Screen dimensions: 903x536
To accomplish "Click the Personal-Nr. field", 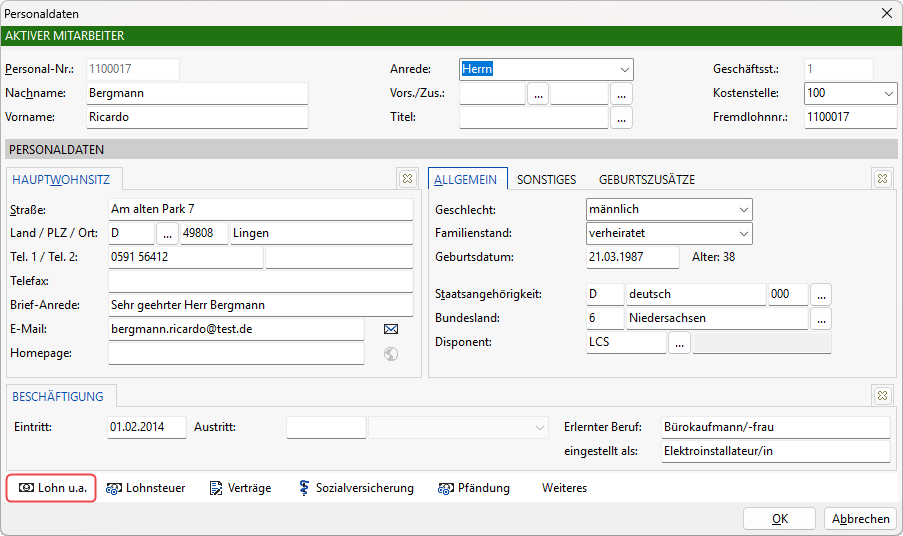I will (x=133, y=70).
